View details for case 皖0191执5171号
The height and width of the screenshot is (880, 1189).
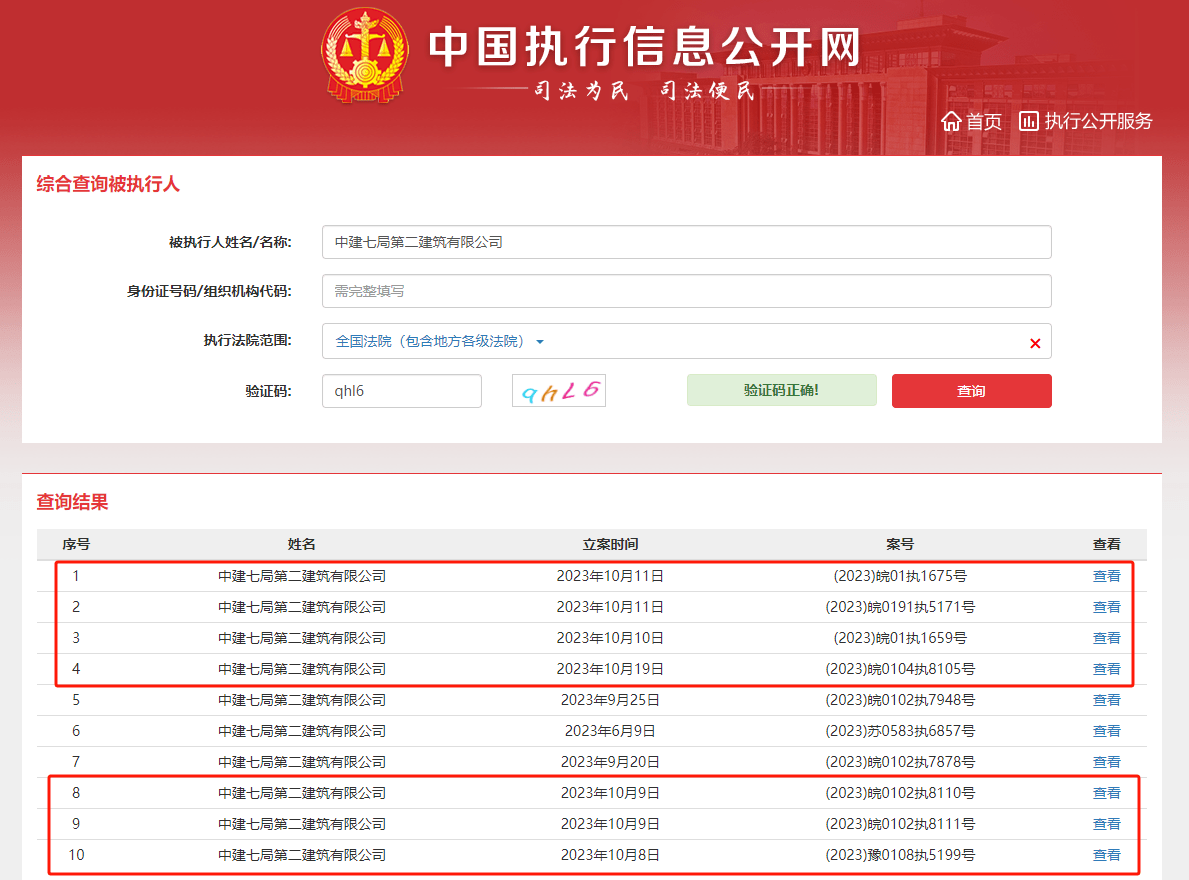pyautogui.click(x=1106, y=607)
